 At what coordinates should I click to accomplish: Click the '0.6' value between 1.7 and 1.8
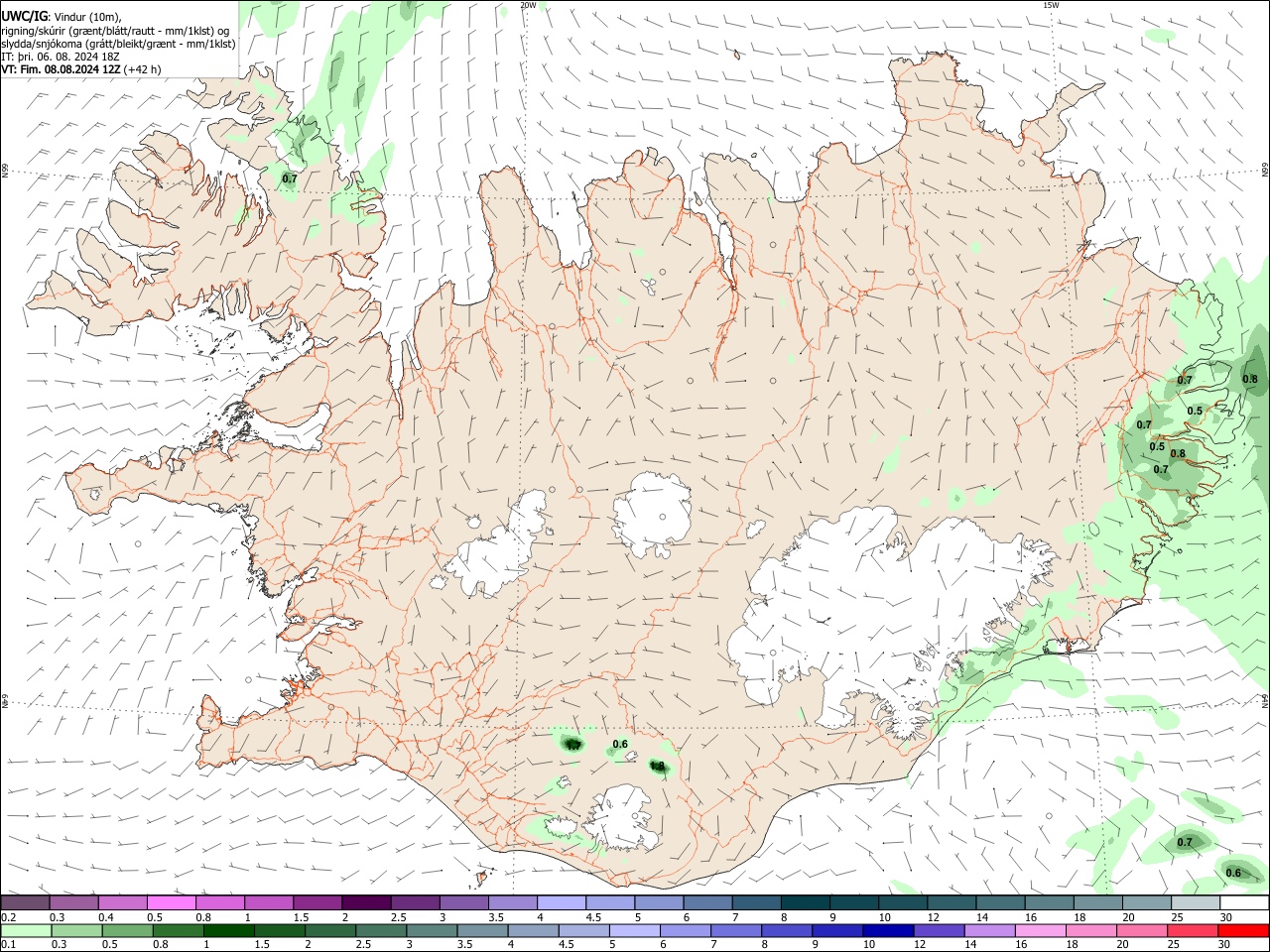(x=621, y=744)
